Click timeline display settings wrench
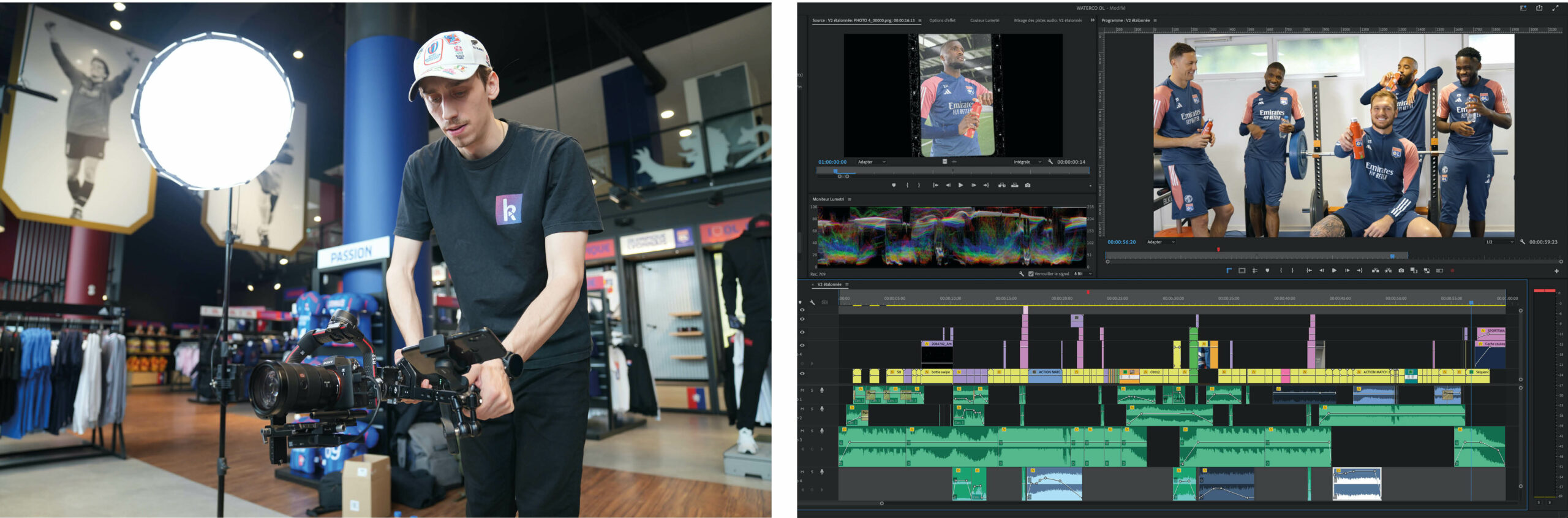The image size is (1568, 518). coord(812,302)
